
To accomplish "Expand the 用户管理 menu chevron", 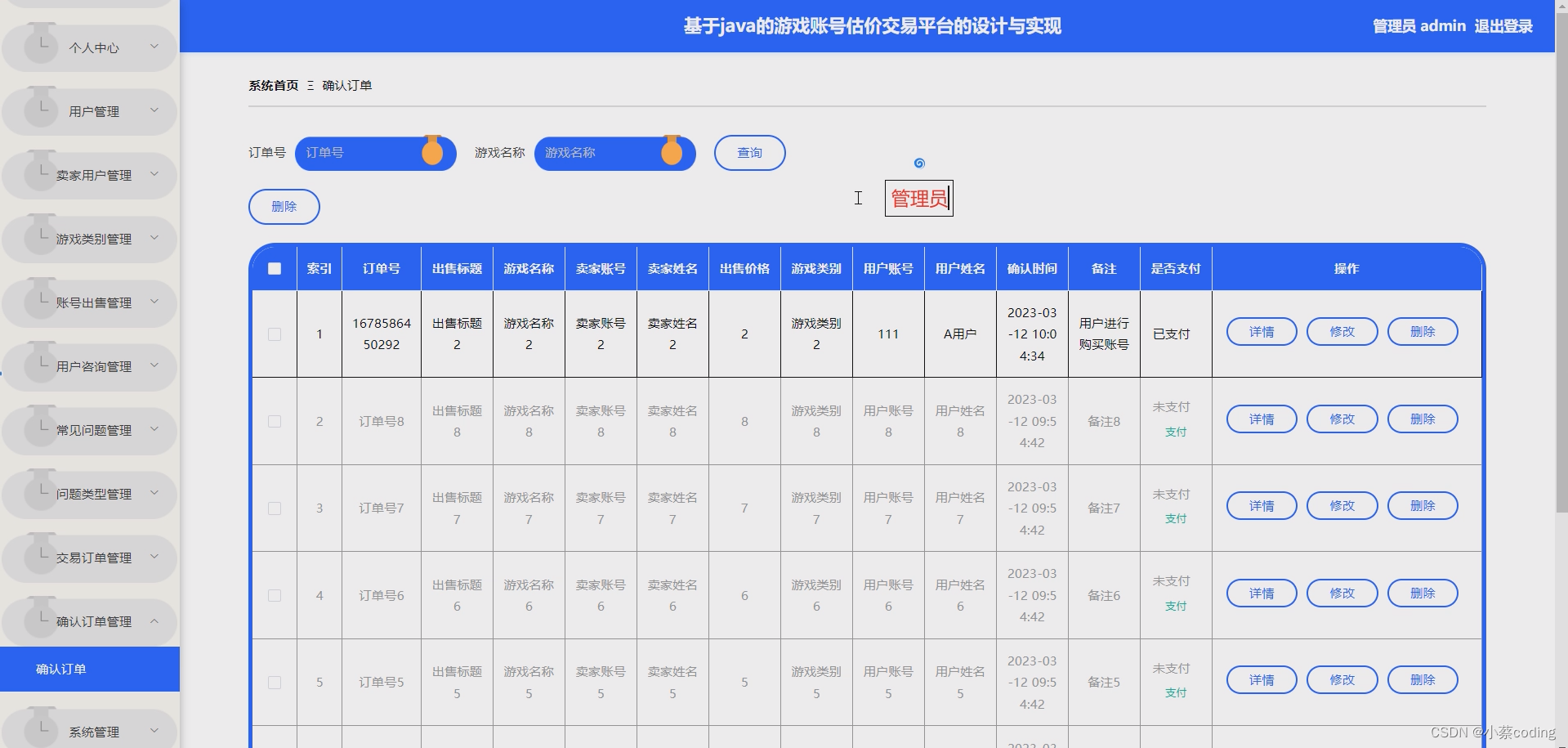I will [154, 110].
